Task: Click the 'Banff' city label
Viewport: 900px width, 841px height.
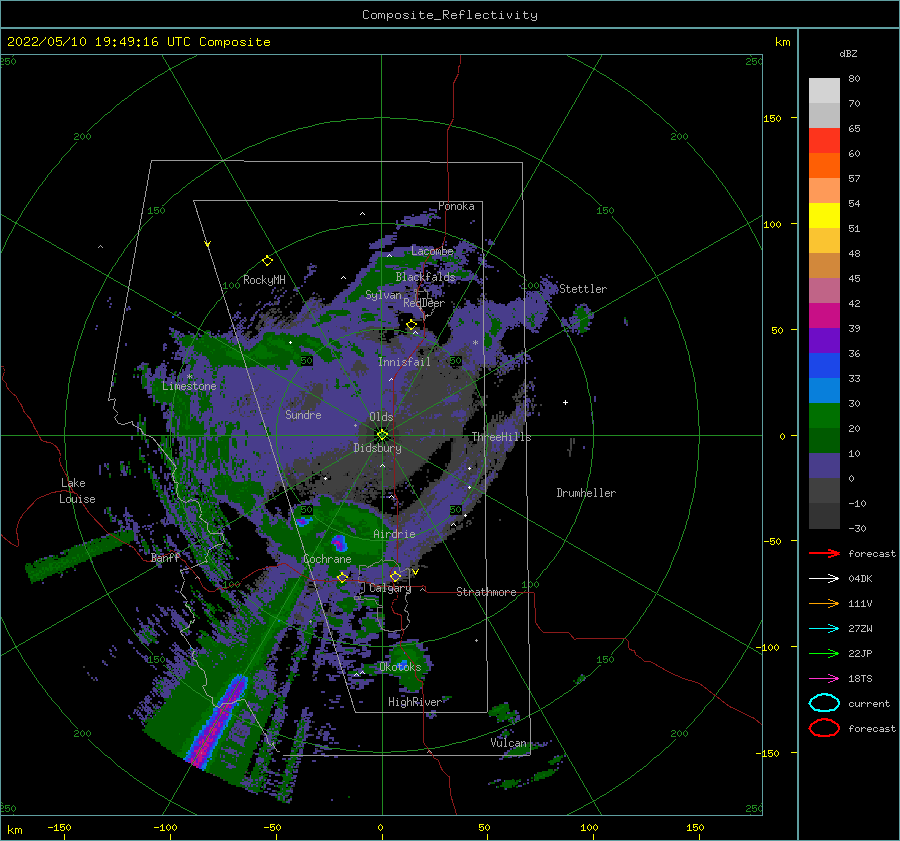Action: 165,557
